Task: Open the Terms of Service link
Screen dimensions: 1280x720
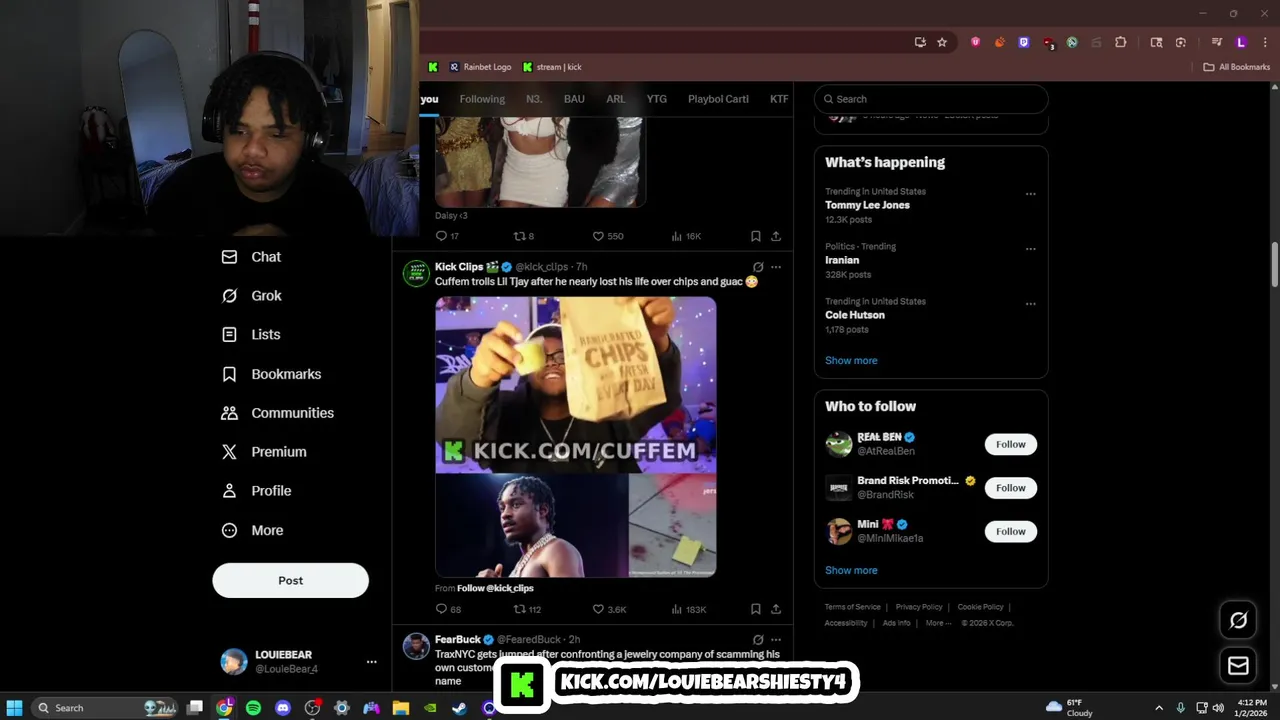Action: pyautogui.click(x=852, y=607)
